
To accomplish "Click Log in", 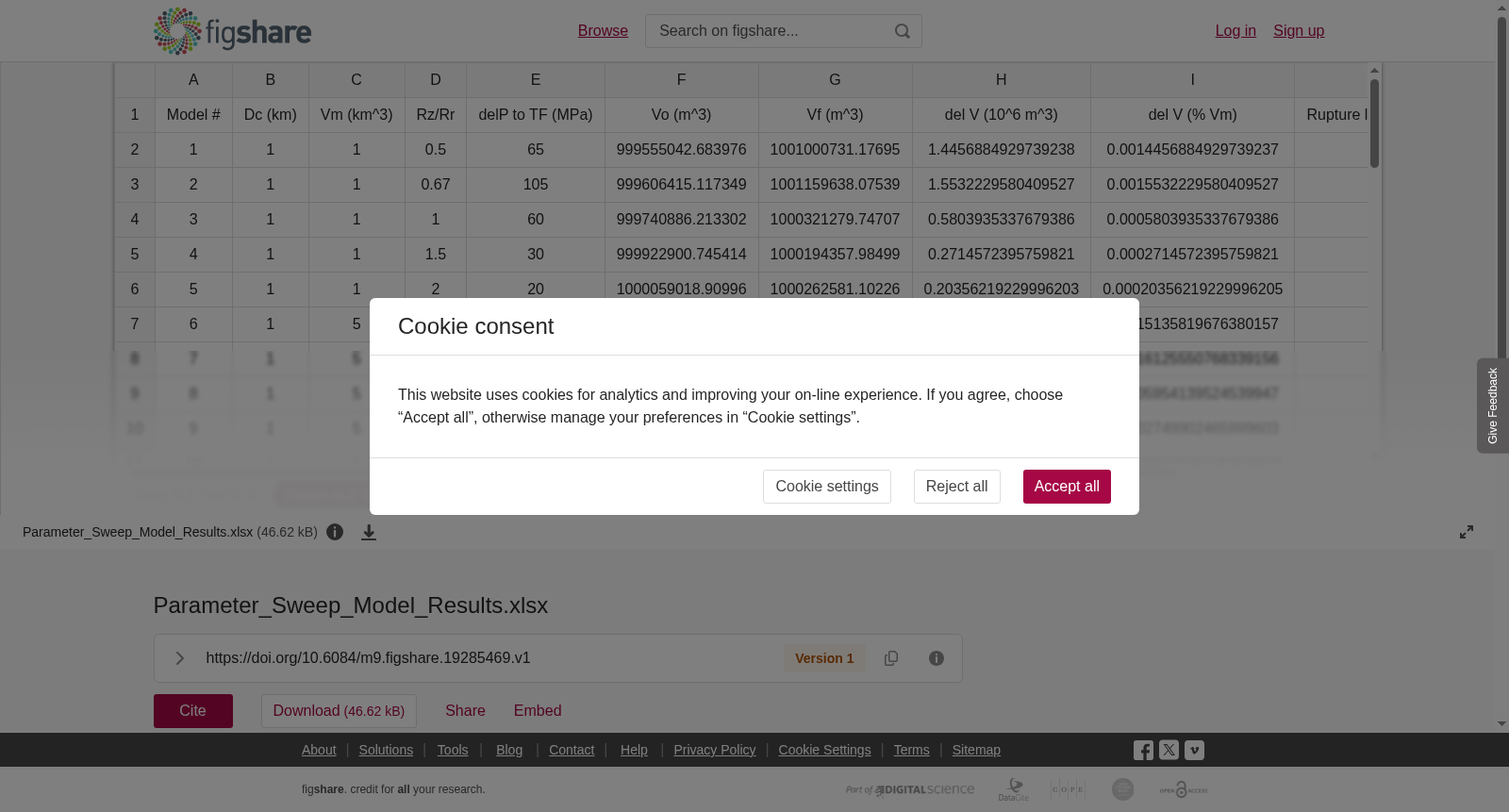I will click(x=1235, y=31).
